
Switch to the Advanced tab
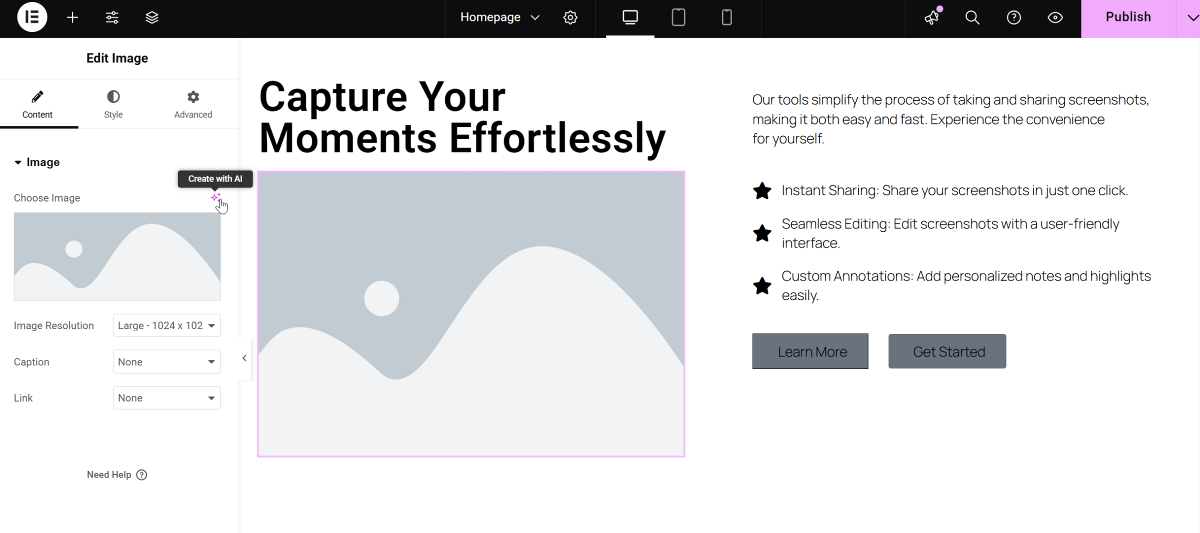coord(193,104)
